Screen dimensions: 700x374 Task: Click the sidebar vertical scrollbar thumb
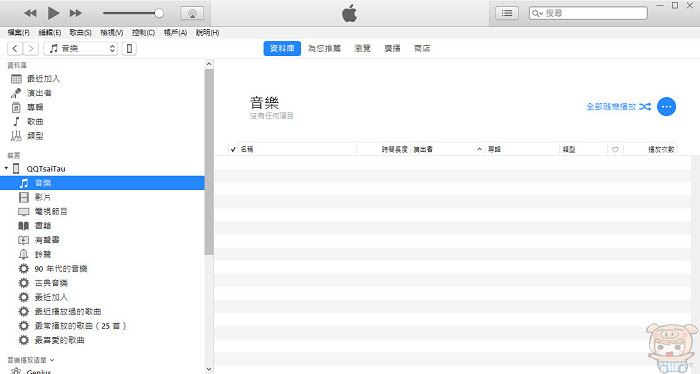tap(209, 162)
